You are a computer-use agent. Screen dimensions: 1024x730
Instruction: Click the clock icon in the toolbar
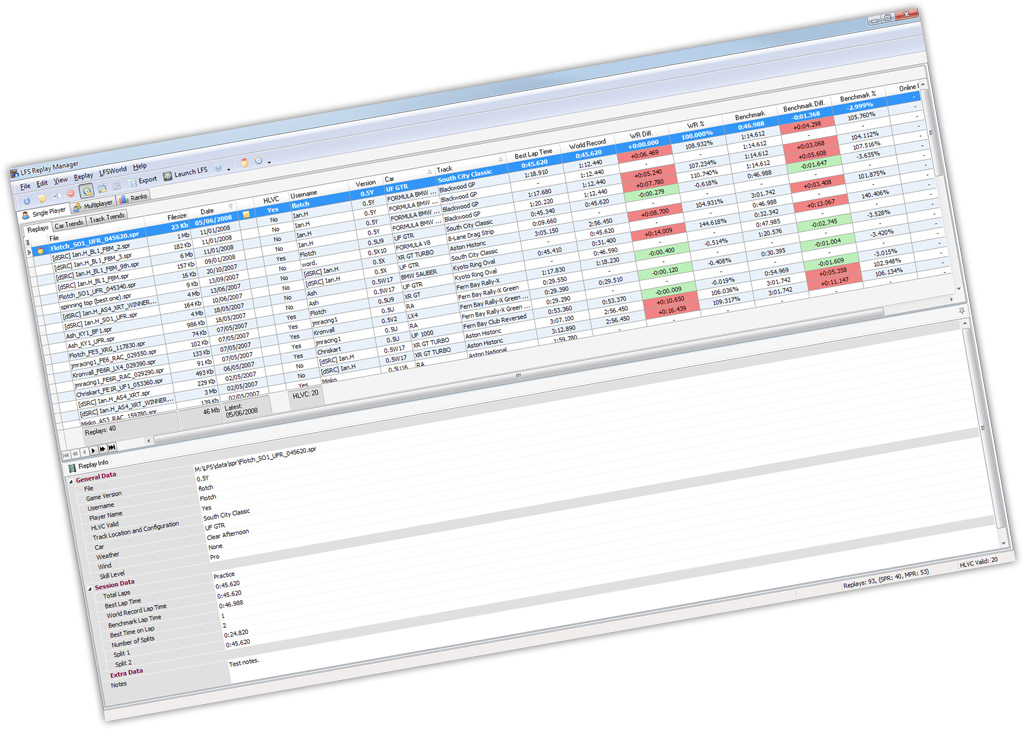259,161
